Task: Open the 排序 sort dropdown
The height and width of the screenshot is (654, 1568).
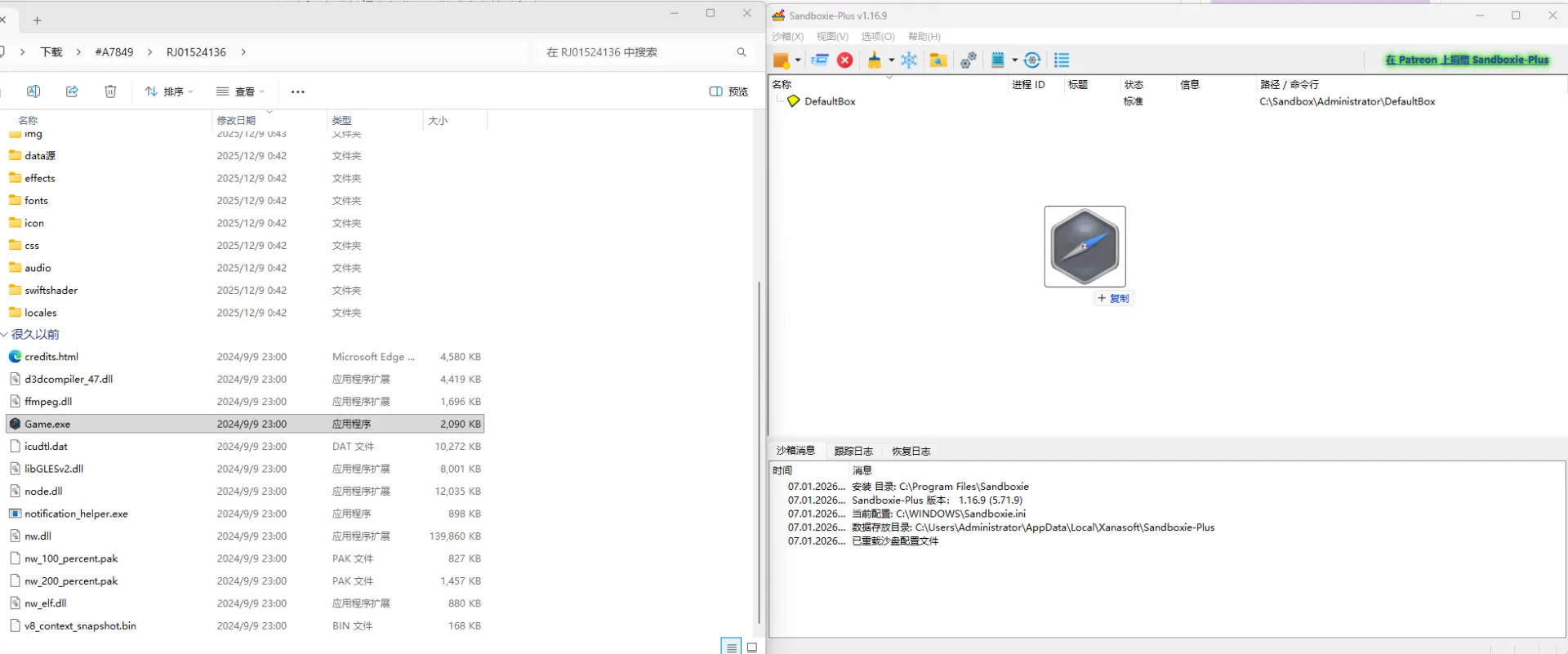Action: pyautogui.click(x=169, y=91)
